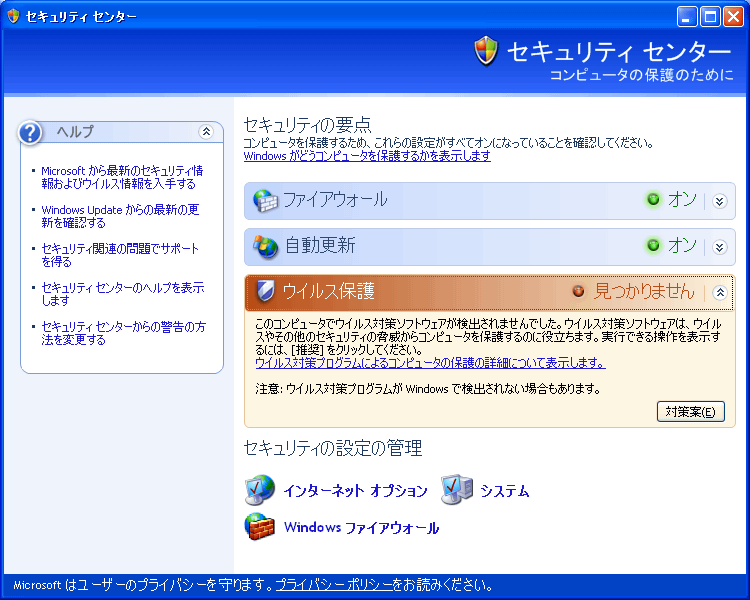Click the firewall globe icon in ファイアウォール bar

click(x=265, y=201)
